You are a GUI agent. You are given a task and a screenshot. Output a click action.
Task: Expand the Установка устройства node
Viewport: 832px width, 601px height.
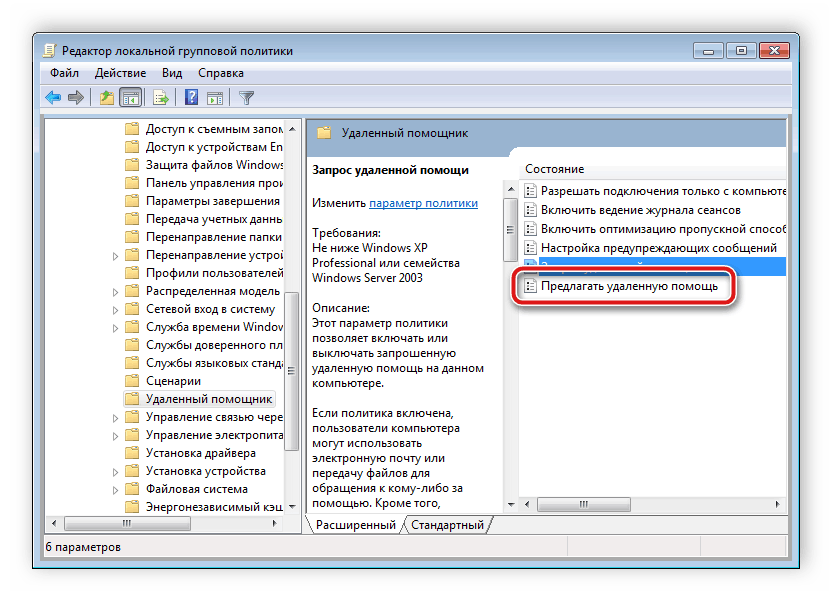pyautogui.click(x=116, y=471)
